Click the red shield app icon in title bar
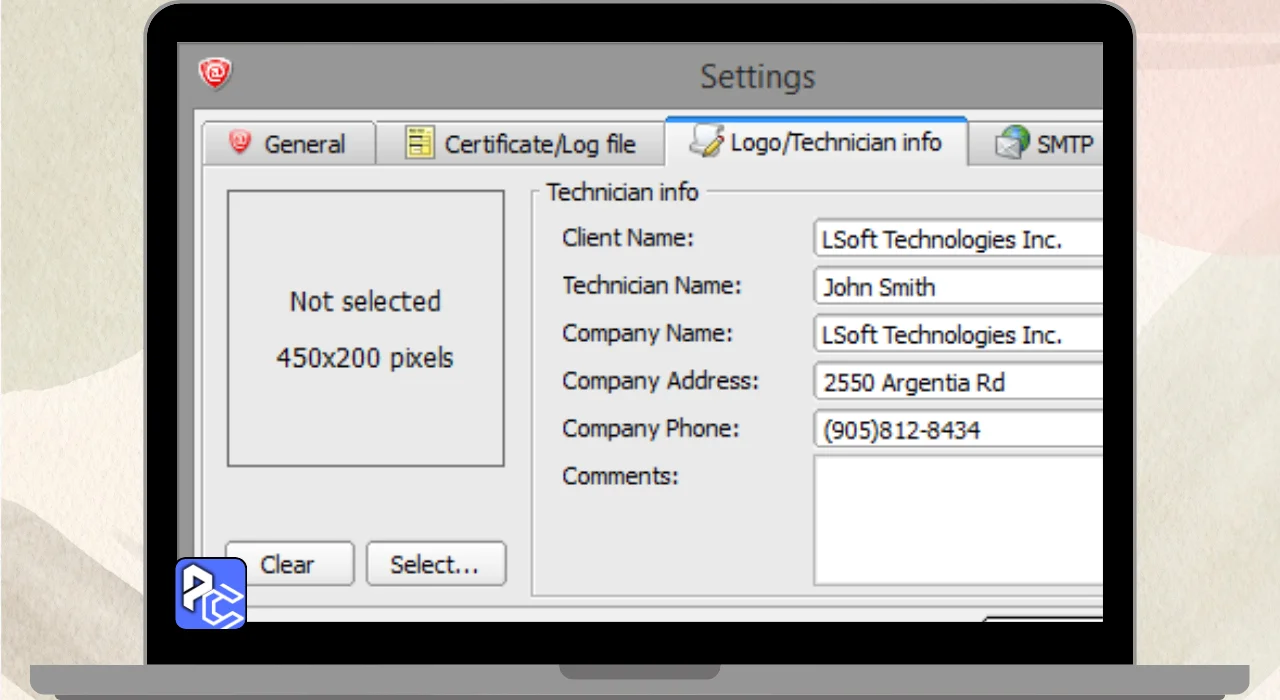Image resolution: width=1280 pixels, height=700 pixels. [215, 73]
